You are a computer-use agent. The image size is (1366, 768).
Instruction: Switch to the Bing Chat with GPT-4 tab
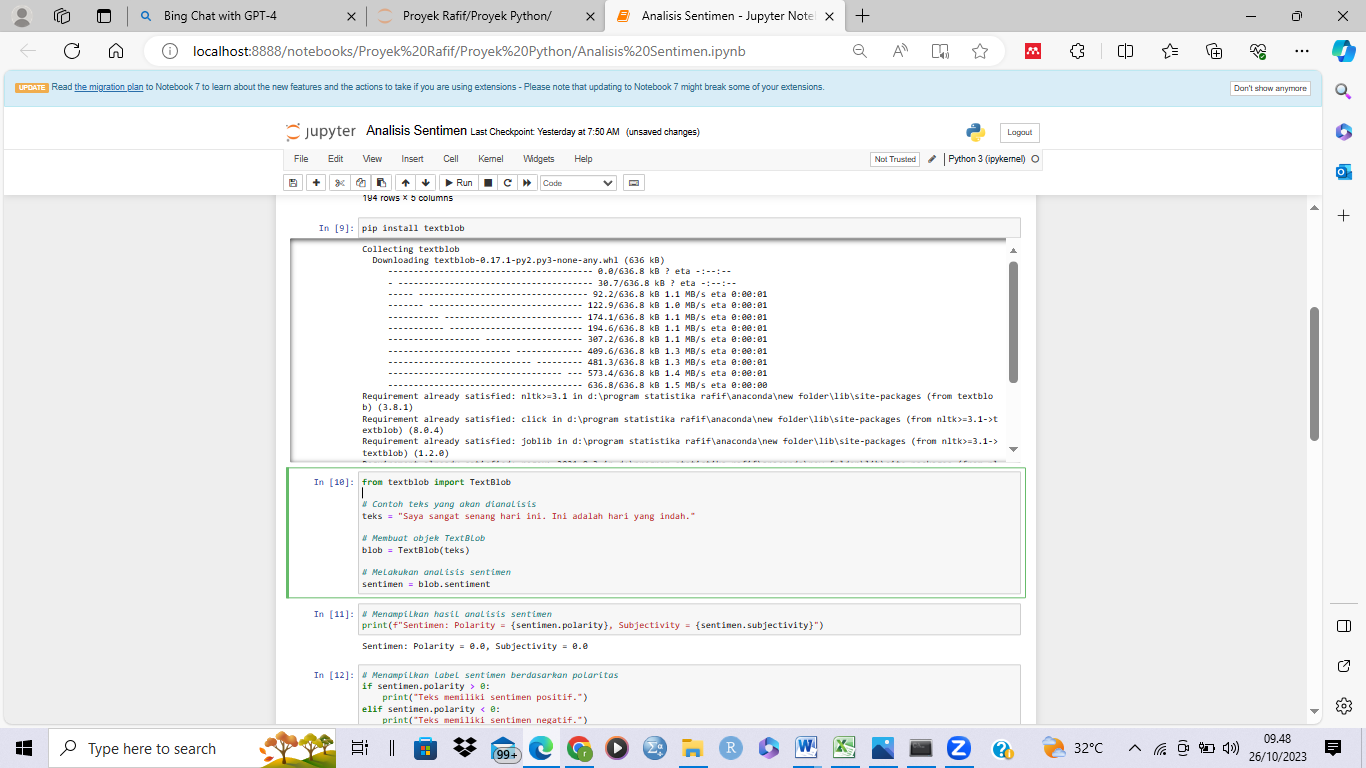click(x=248, y=16)
